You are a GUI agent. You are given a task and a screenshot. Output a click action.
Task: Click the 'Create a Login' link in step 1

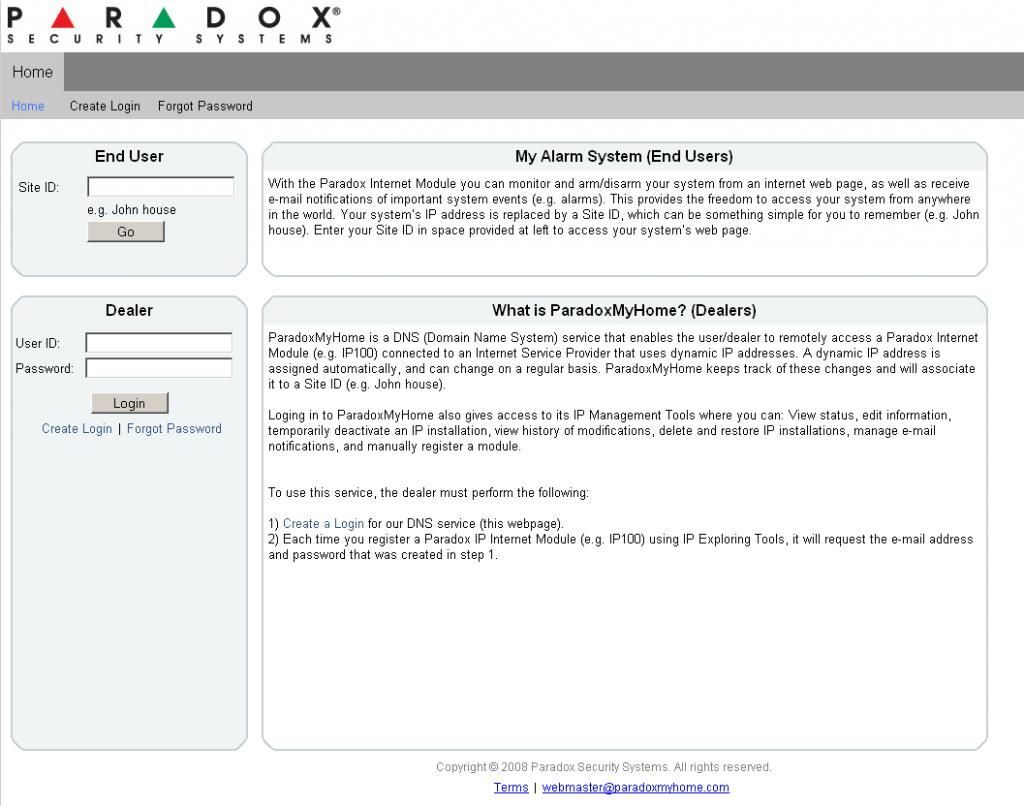point(323,524)
